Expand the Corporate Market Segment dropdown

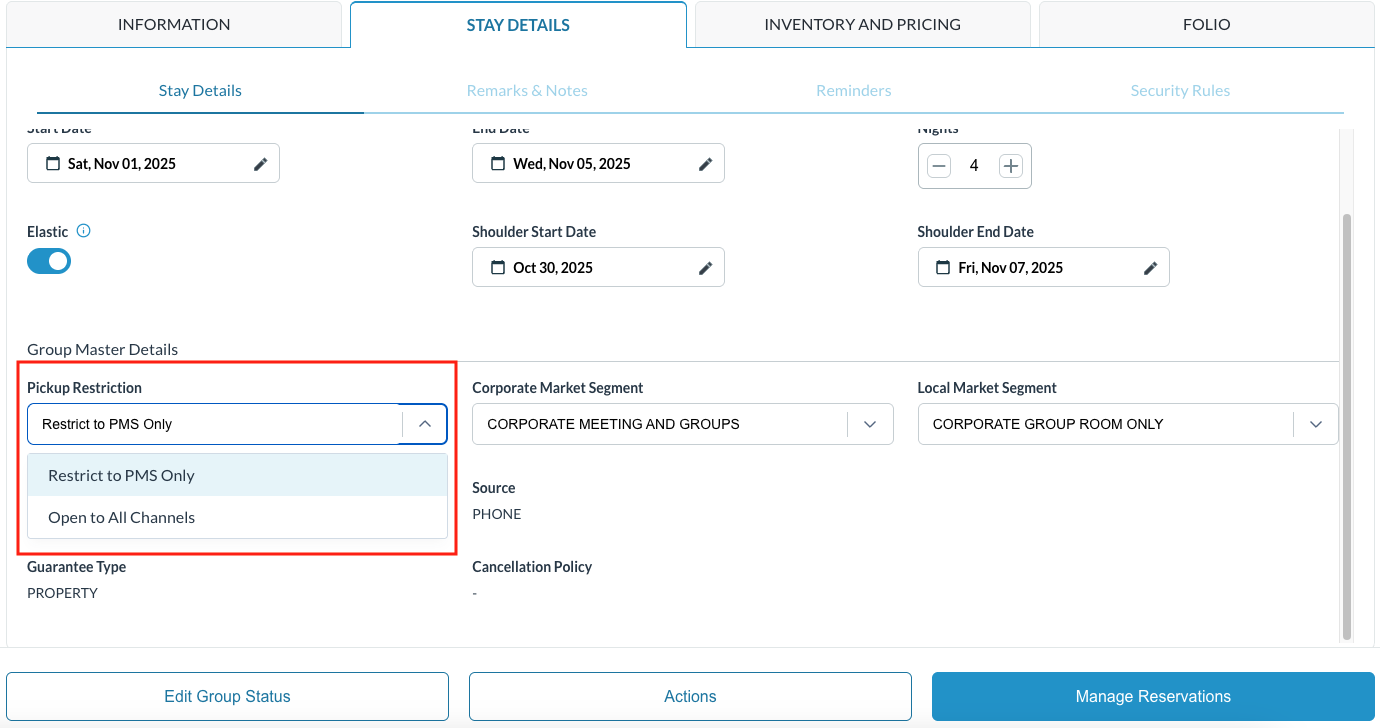click(870, 424)
